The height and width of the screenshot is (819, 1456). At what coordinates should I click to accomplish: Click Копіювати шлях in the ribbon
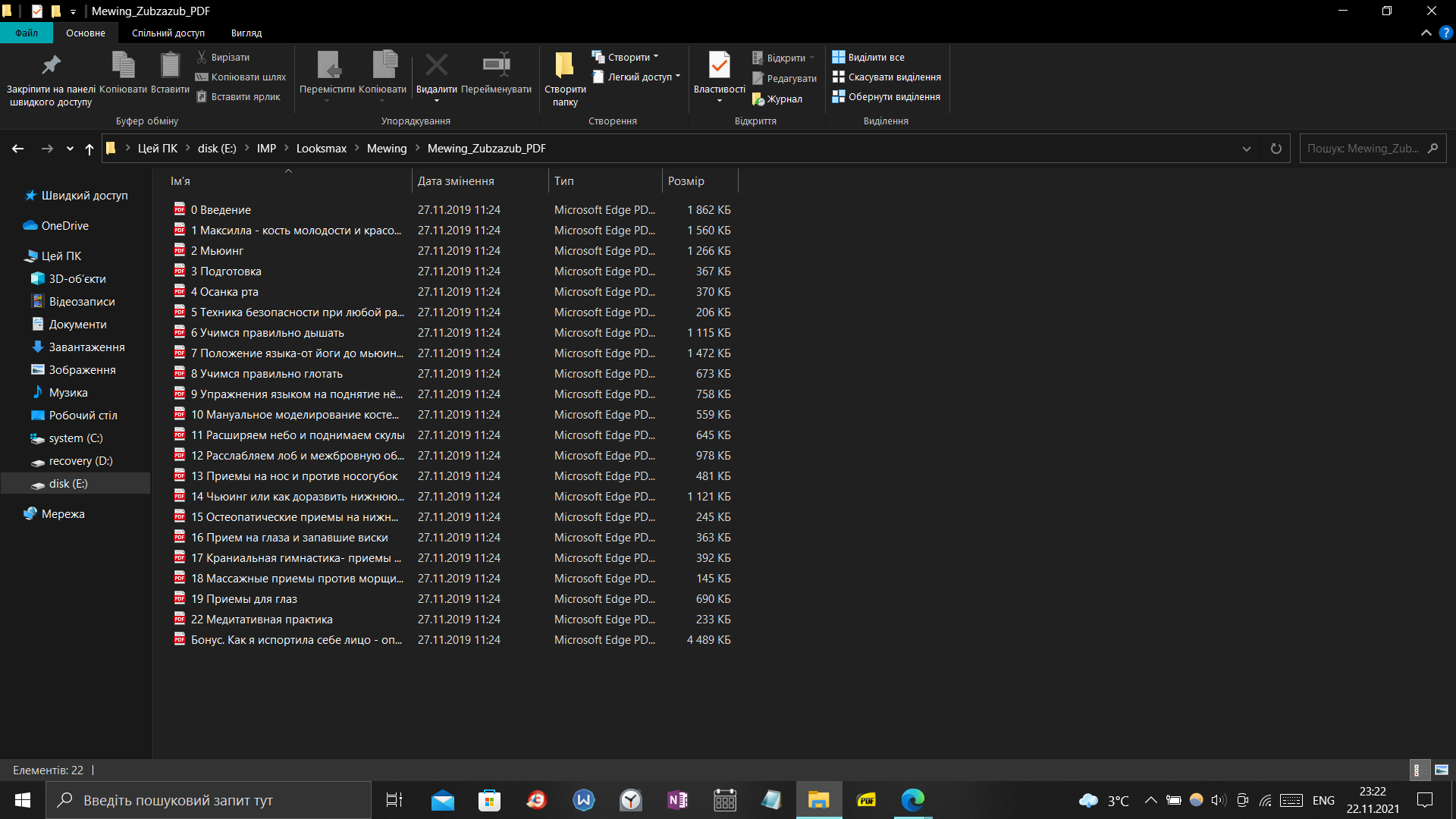pyautogui.click(x=240, y=77)
